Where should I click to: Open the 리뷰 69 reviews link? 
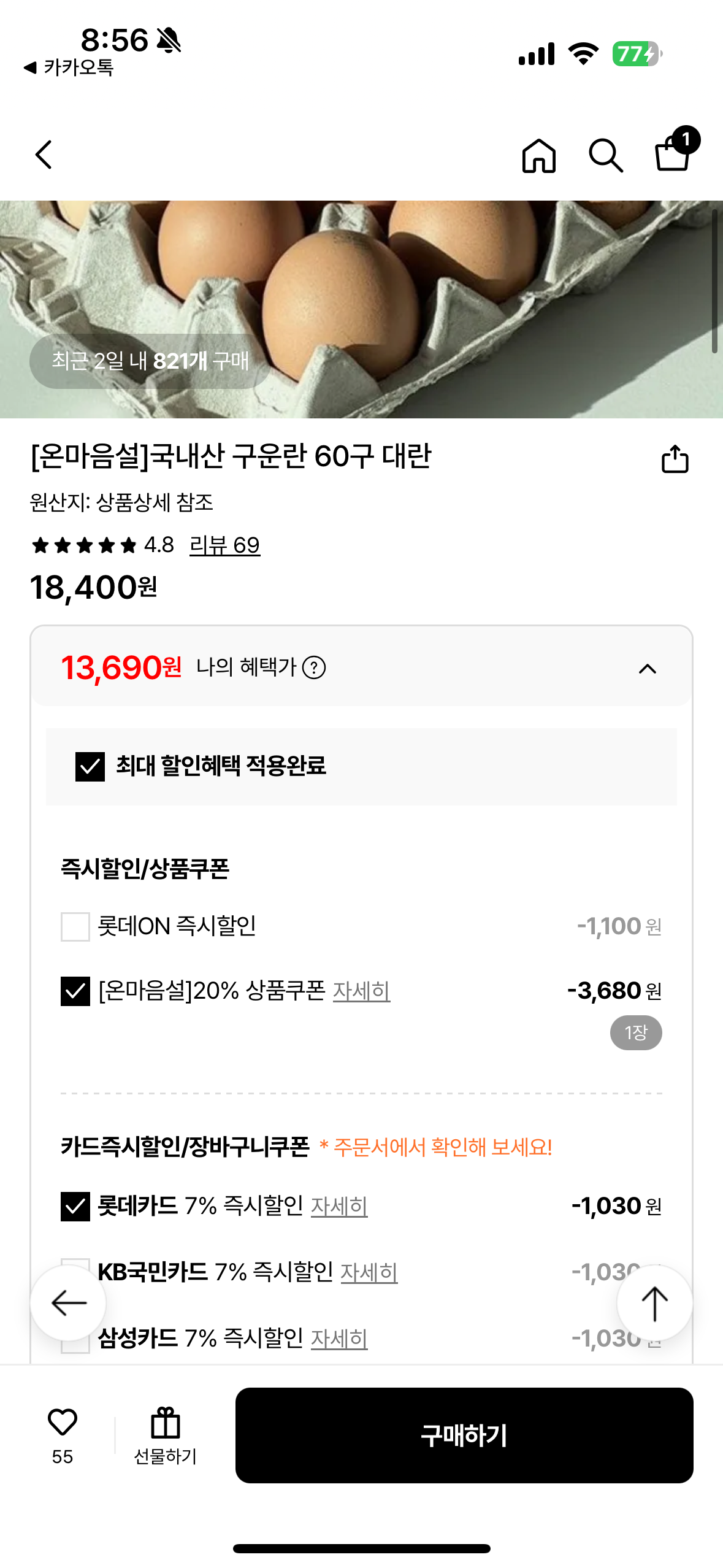pos(224,545)
